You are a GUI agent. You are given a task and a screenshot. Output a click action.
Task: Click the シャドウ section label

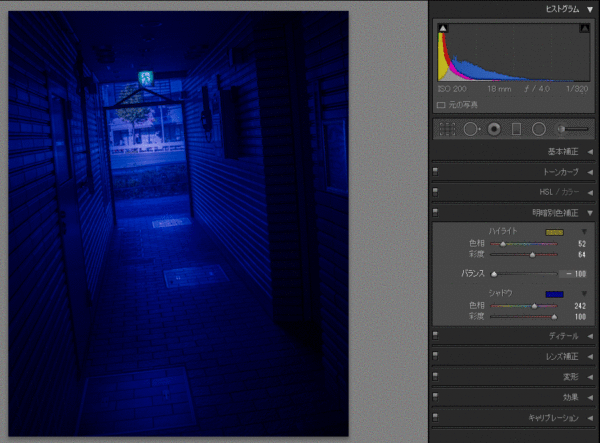click(500, 293)
